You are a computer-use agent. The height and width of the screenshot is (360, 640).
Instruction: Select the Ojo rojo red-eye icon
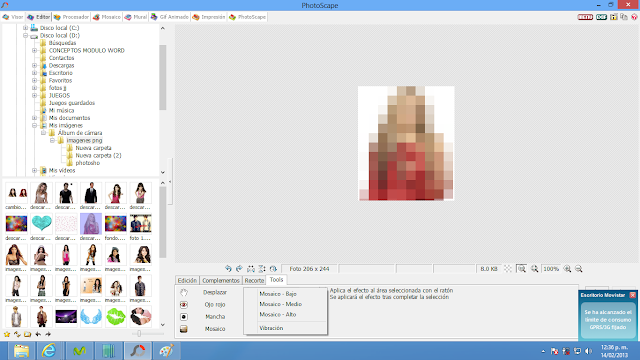[x=184, y=304]
